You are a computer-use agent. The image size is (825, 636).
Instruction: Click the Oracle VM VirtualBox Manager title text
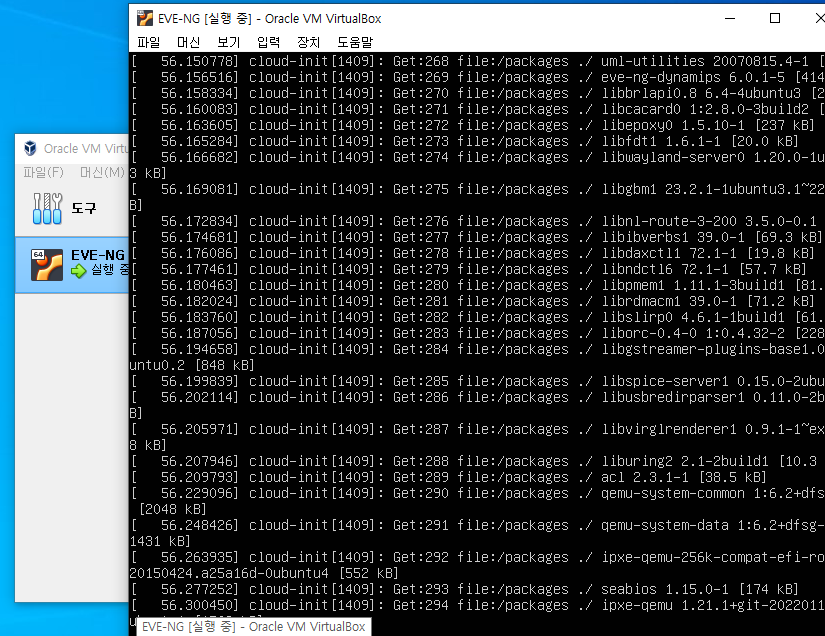[86, 149]
